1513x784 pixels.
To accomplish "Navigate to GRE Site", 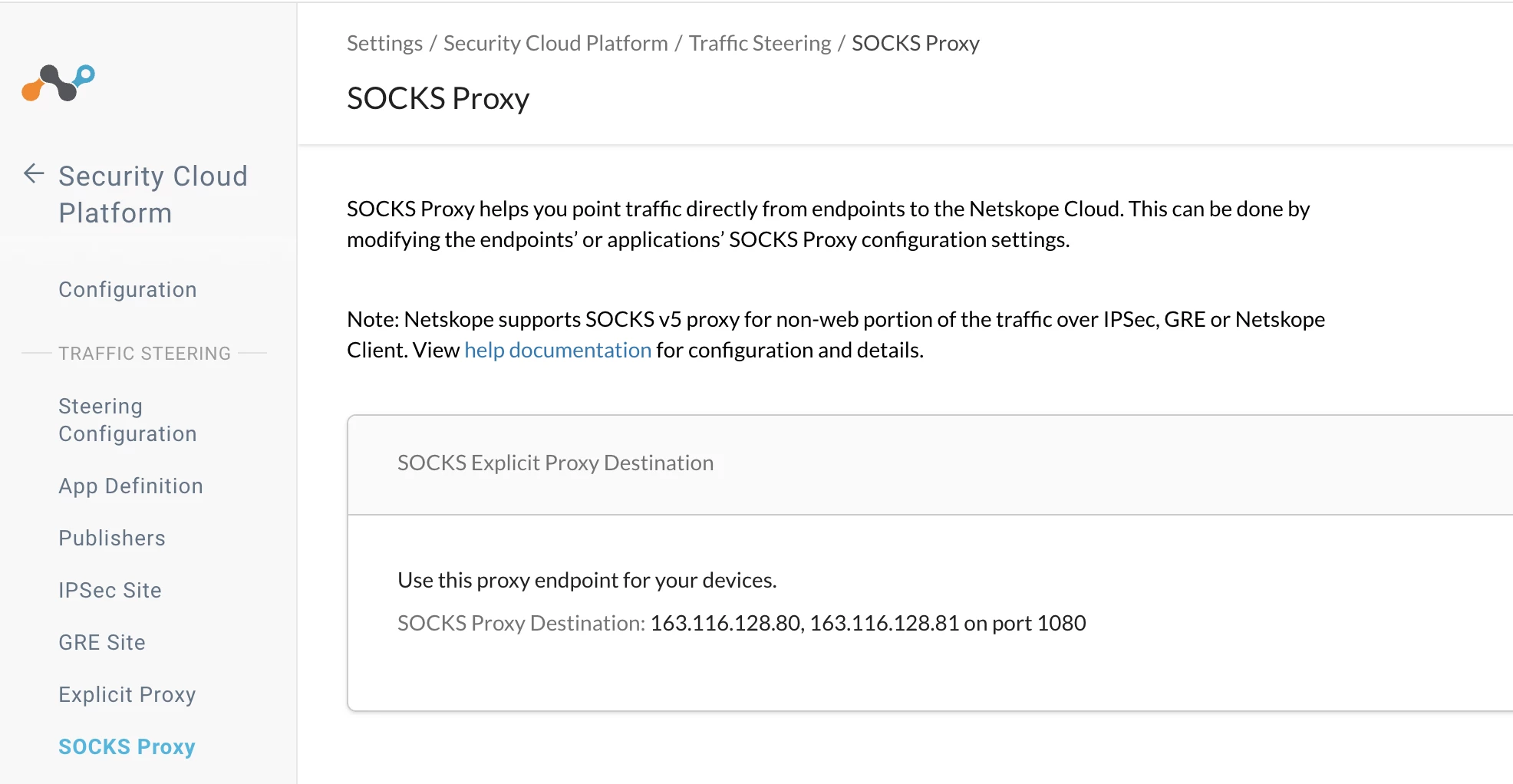I will pos(102,642).
